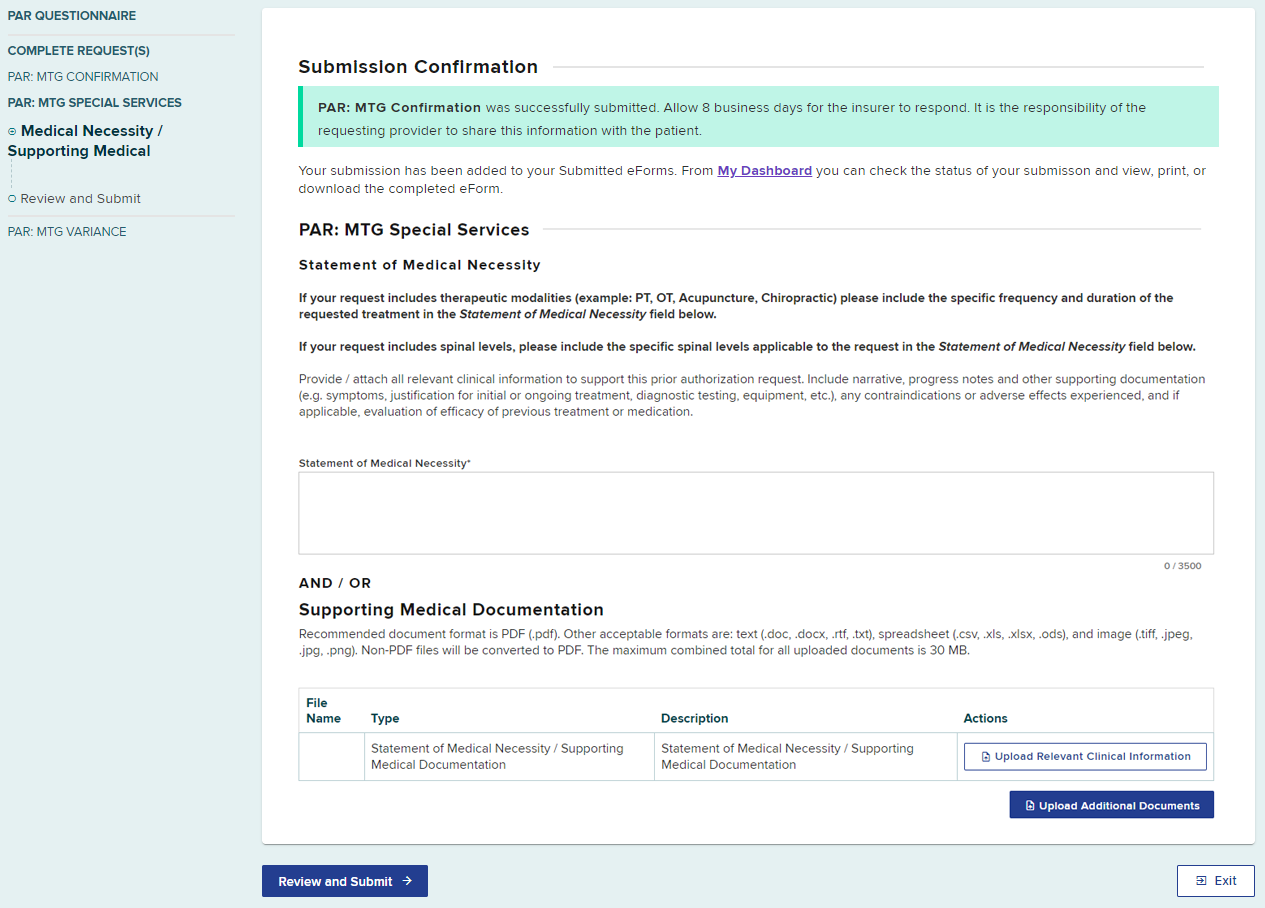This screenshot has width=1265, height=908.
Task: Open PAR Questionnaire in the sidebar
Action: 72,16
